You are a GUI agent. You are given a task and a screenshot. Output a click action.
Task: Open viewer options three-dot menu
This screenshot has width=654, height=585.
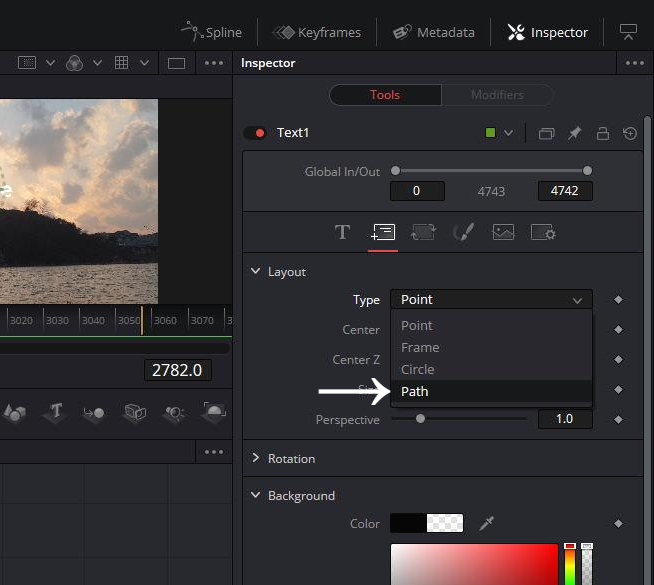point(214,63)
